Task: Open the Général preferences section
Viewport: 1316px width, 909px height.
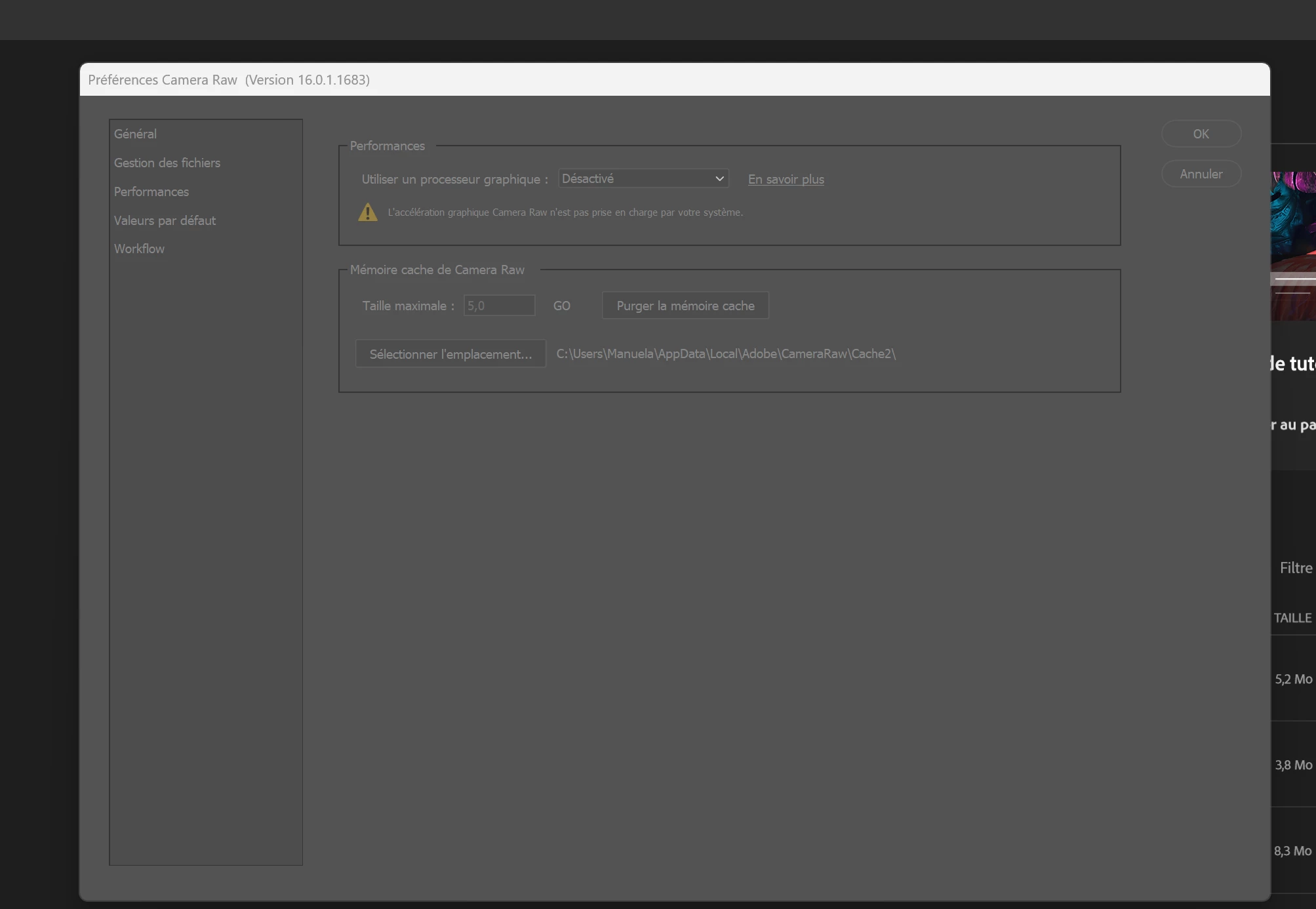Action: click(135, 134)
